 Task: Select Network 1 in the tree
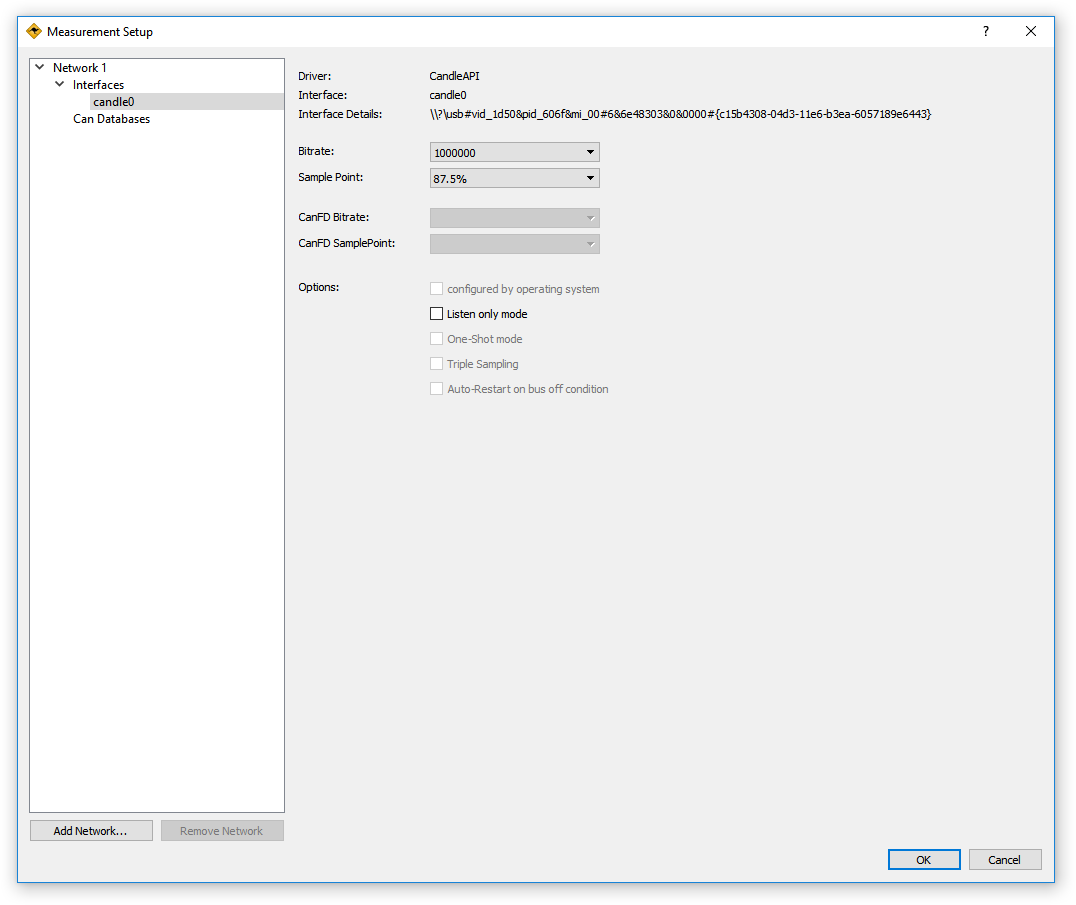tap(80, 68)
